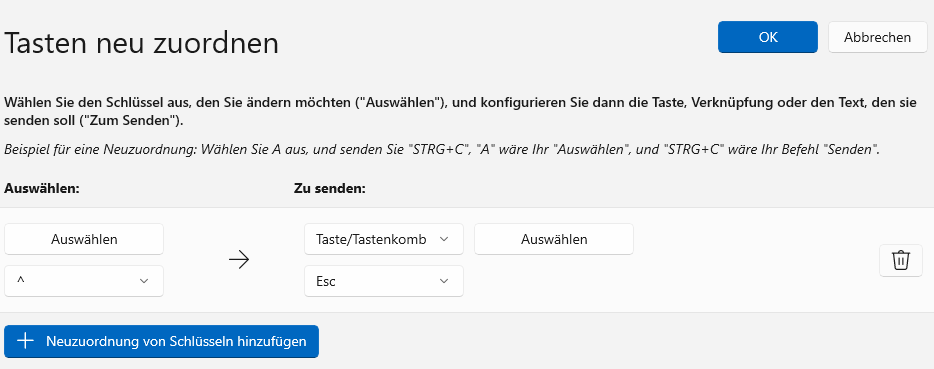Cancel the dialog via Abbrechen
934x369 pixels.
[877, 37]
